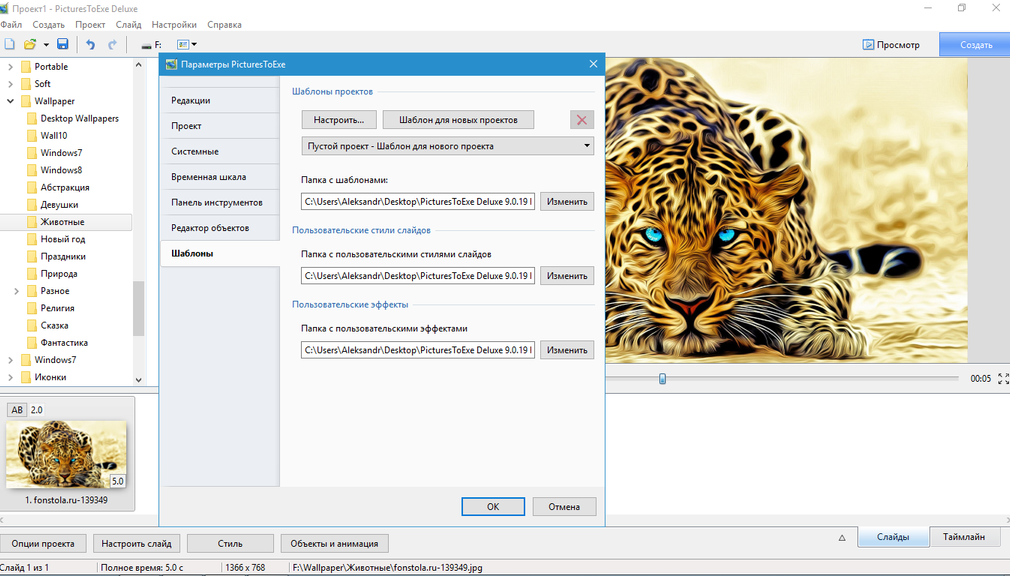
Task: Expand the Разное folder
Action: tap(17, 291)
